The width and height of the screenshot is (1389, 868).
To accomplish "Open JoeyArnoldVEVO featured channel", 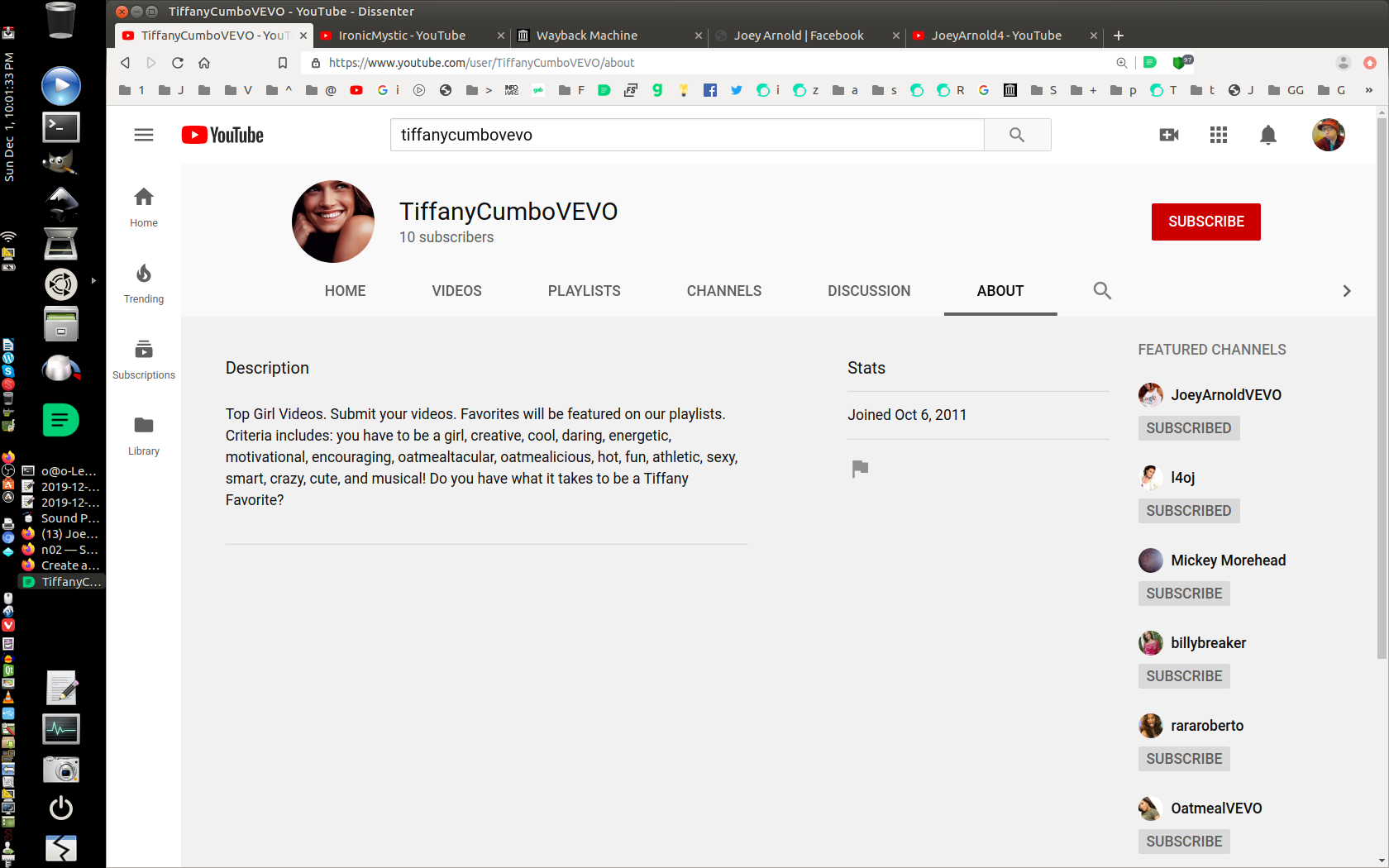I will [1225, 395].
